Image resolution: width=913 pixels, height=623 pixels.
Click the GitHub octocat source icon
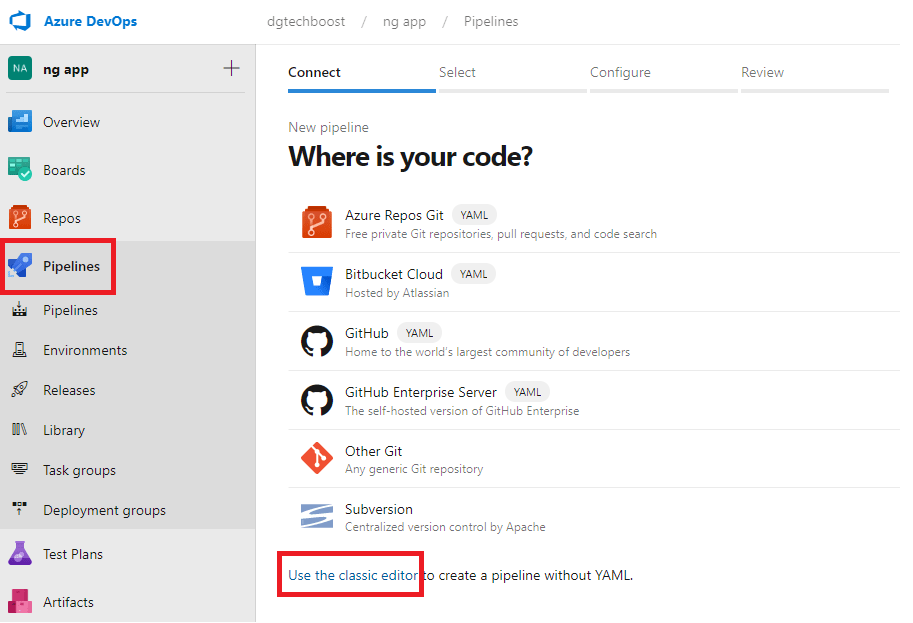pos(317,341)
